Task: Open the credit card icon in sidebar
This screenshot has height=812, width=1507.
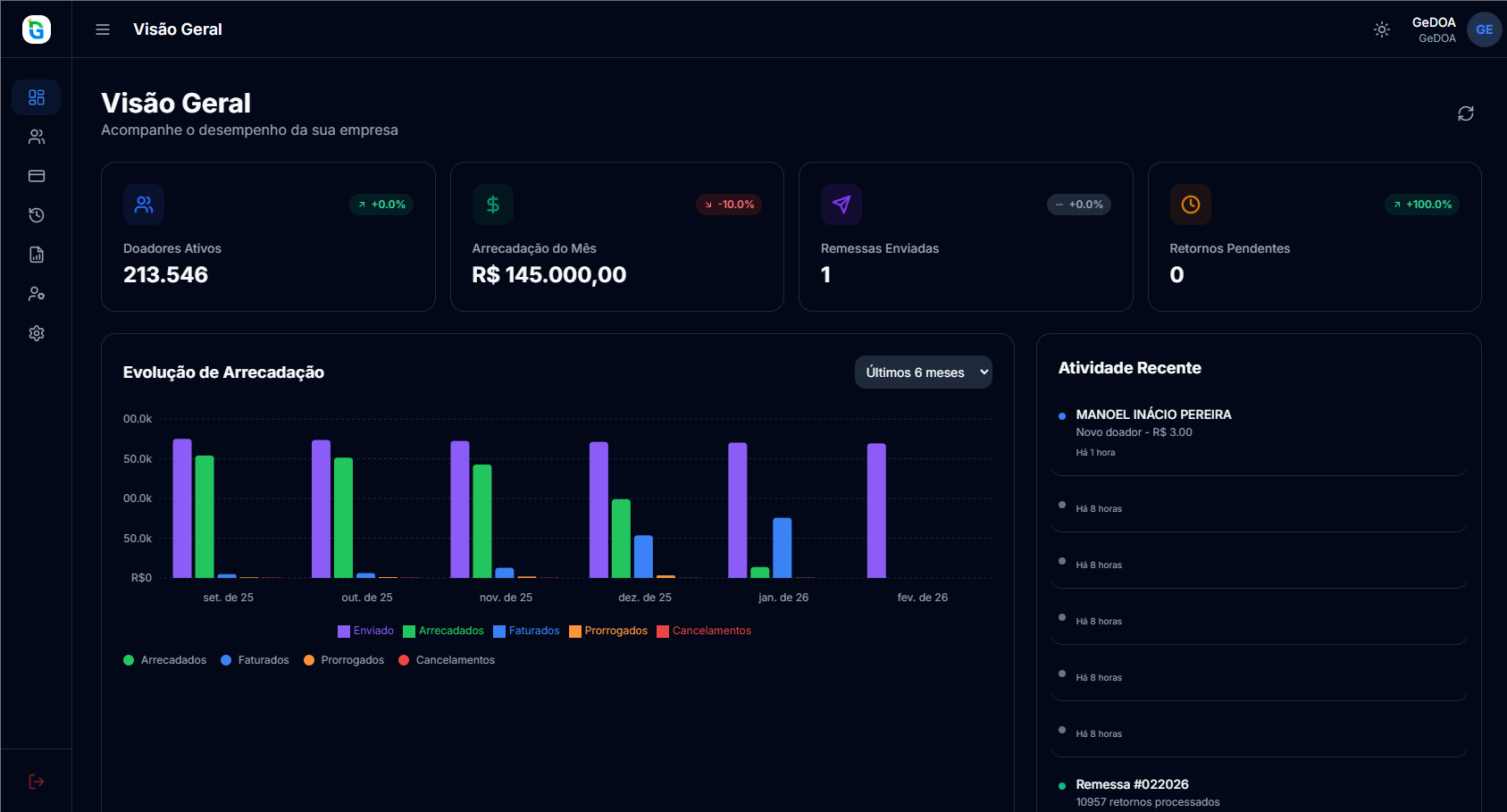Action: (x=37, y=176)
